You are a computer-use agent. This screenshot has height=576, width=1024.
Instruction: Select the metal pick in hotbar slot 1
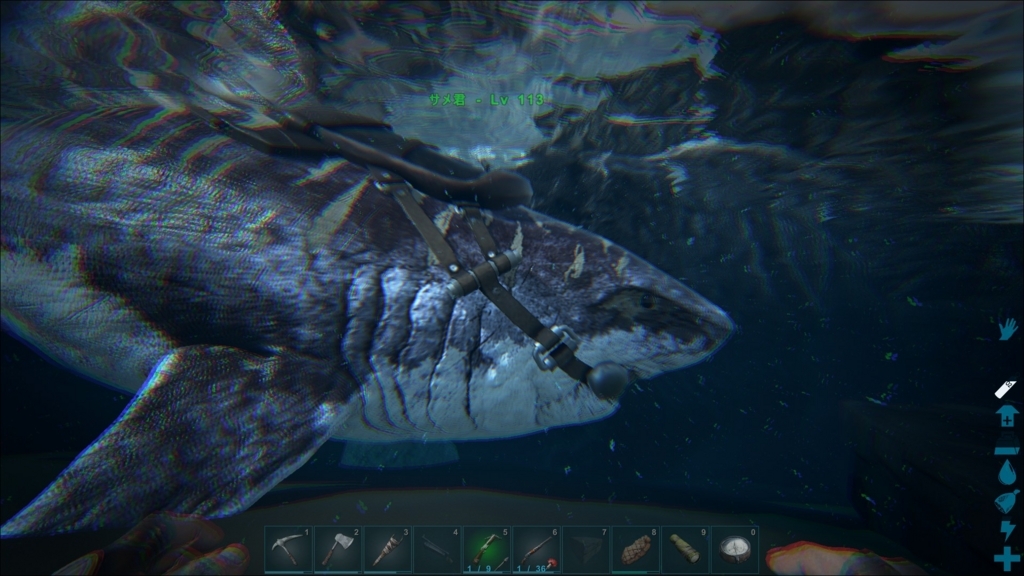pos(289,549)
